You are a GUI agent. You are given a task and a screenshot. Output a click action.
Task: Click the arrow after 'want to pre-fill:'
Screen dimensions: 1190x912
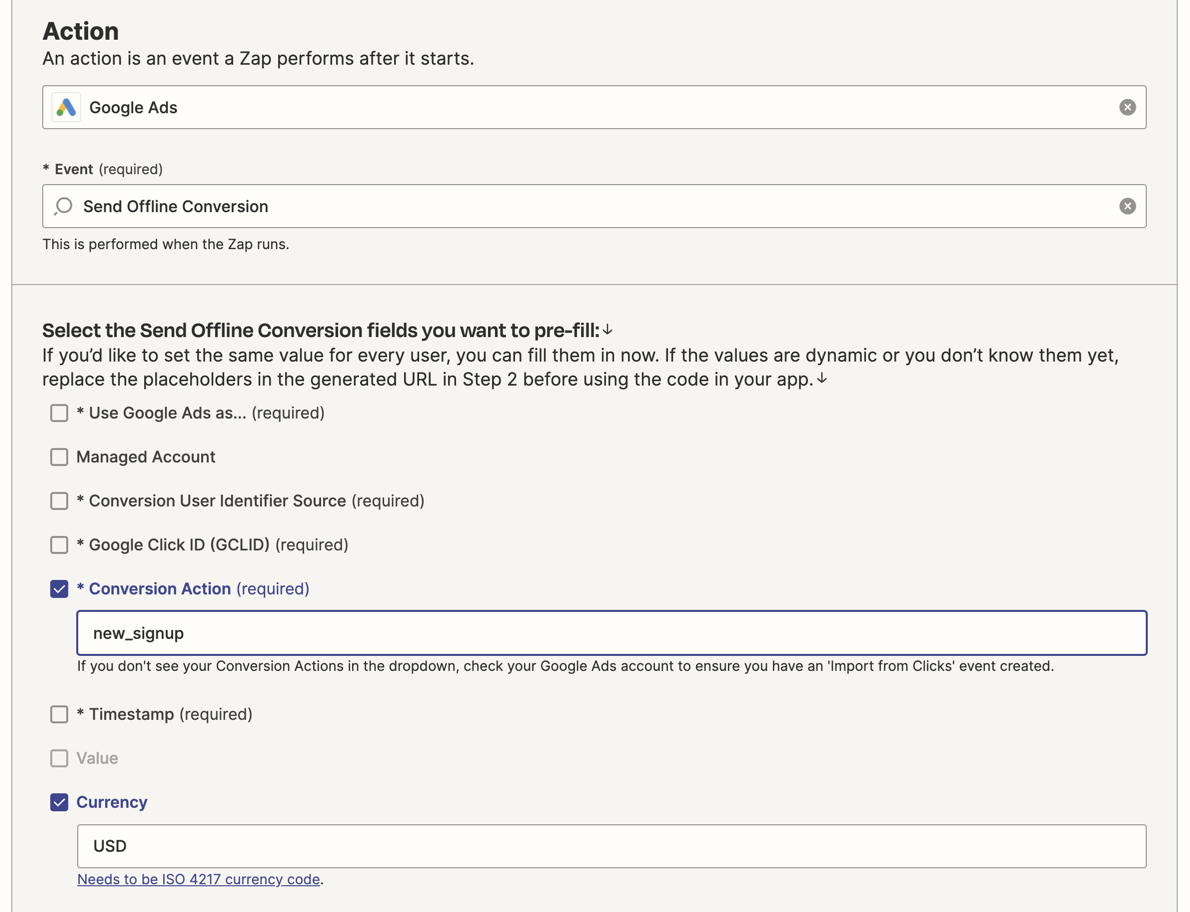[607, 330]
